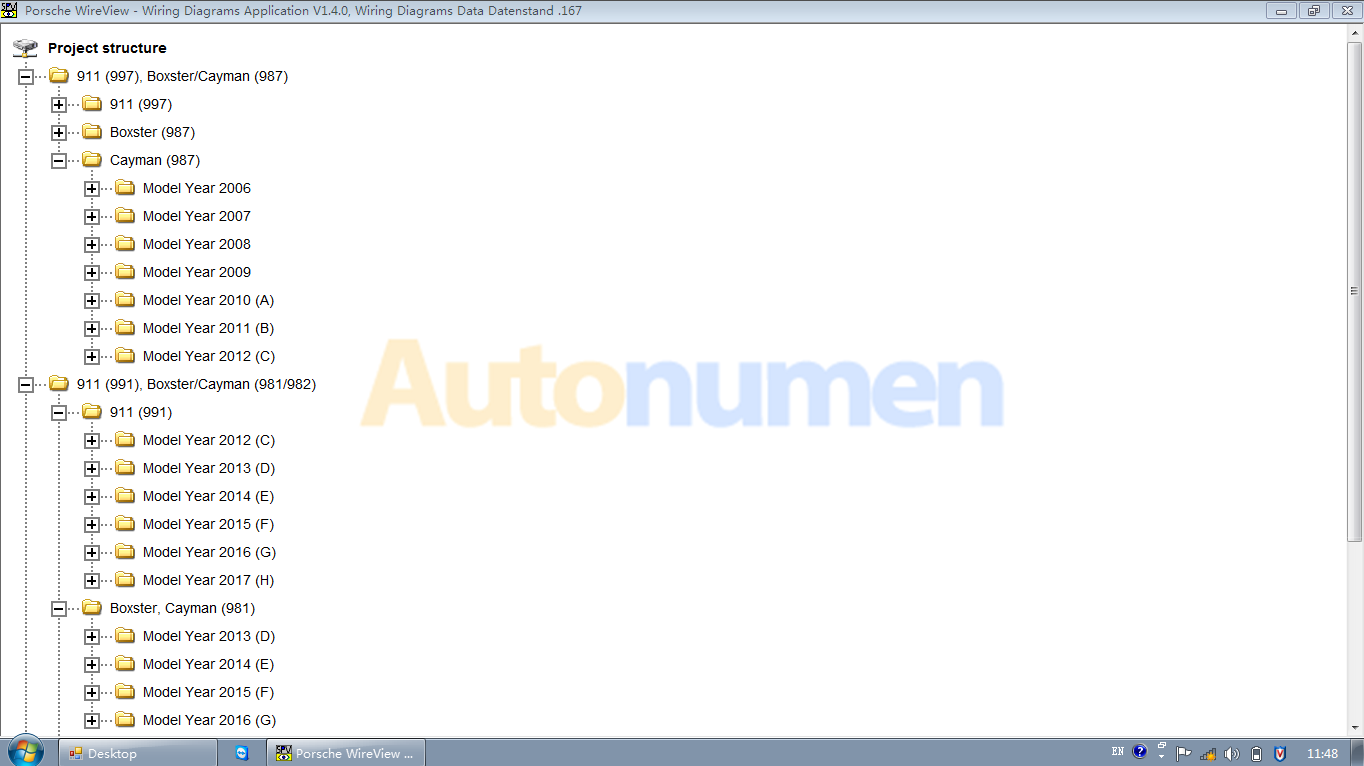
Task: Collapse the 911 (997), Boxster/Cayman (987) node
Action: click(x=26, y=76)
